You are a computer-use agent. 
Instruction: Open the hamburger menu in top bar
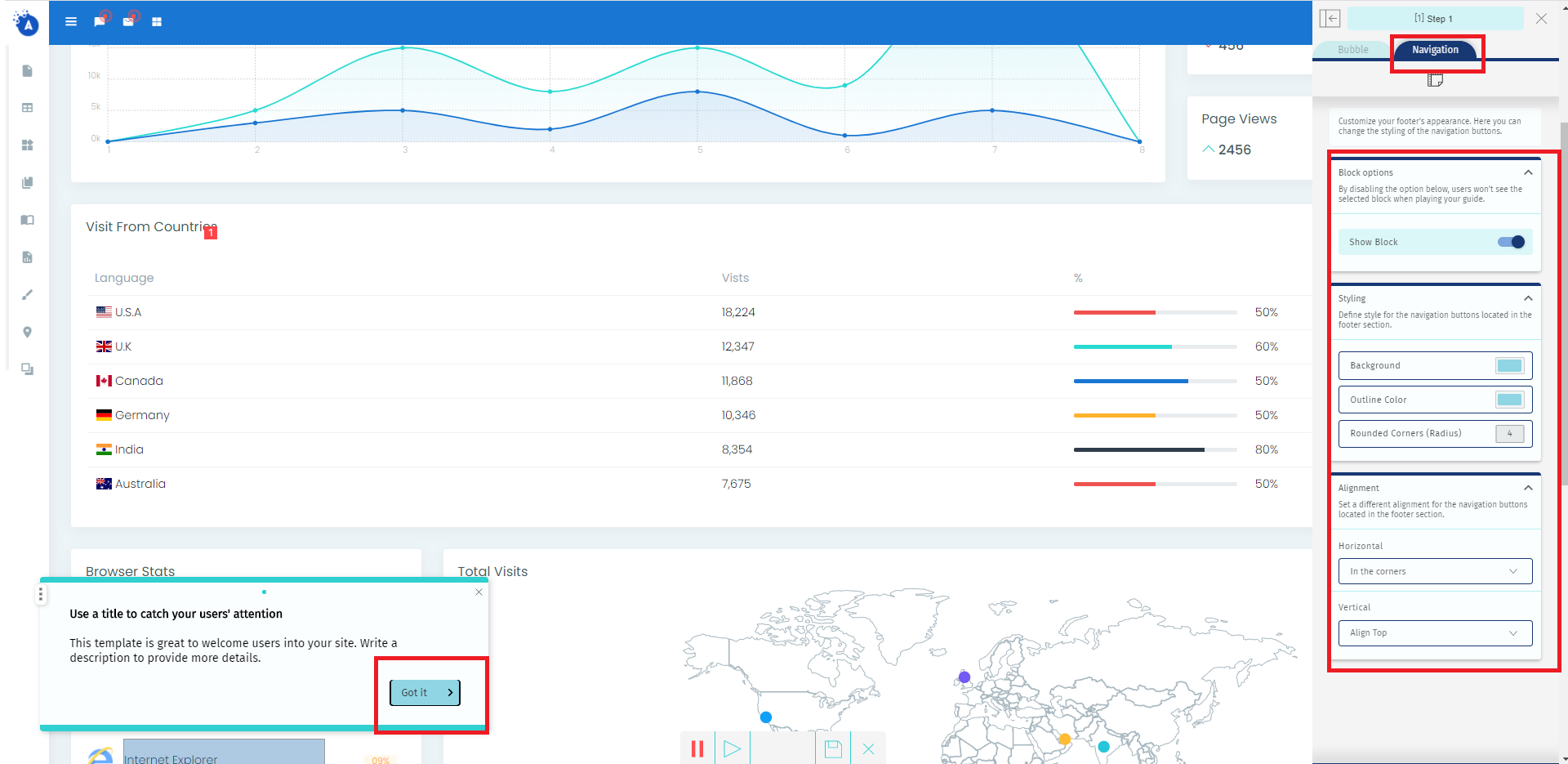[x=71, y=22]
